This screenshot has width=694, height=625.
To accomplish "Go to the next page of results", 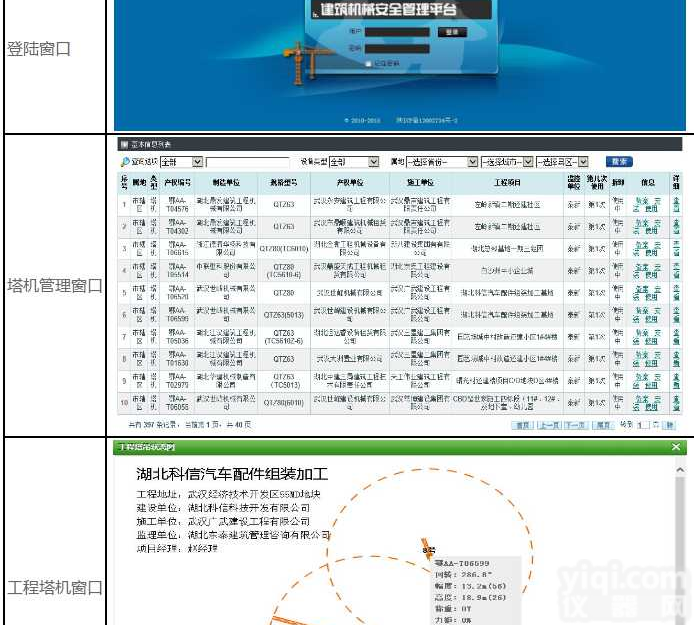I will pos(574,425).
